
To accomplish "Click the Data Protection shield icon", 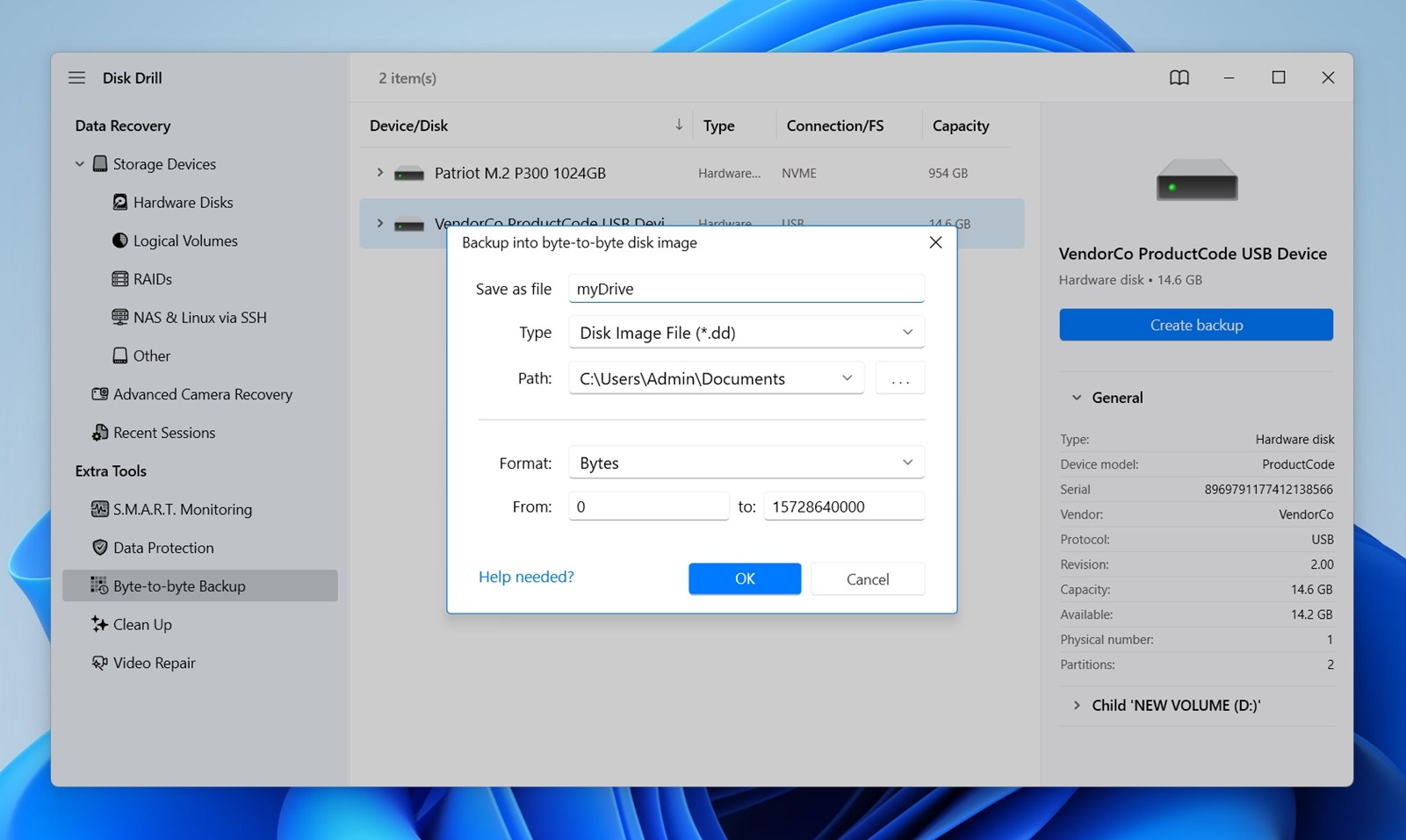I will pyautogui.click(x=100, y=547).
